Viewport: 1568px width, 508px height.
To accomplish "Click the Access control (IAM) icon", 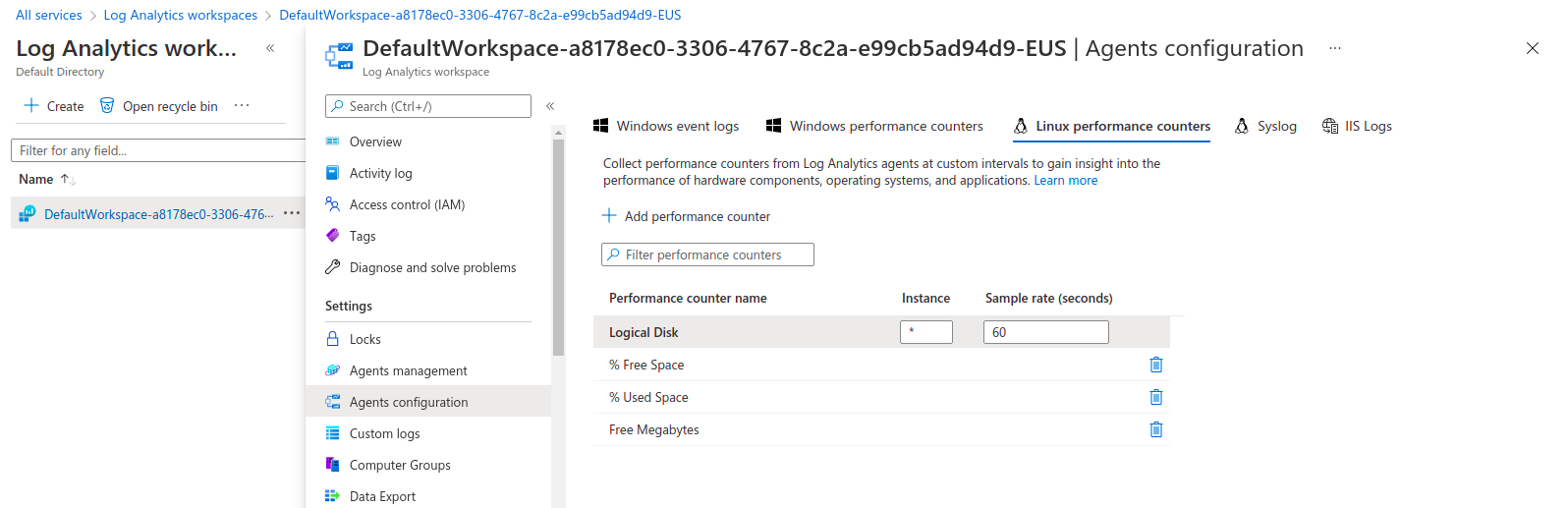I will tap(332, 204).
